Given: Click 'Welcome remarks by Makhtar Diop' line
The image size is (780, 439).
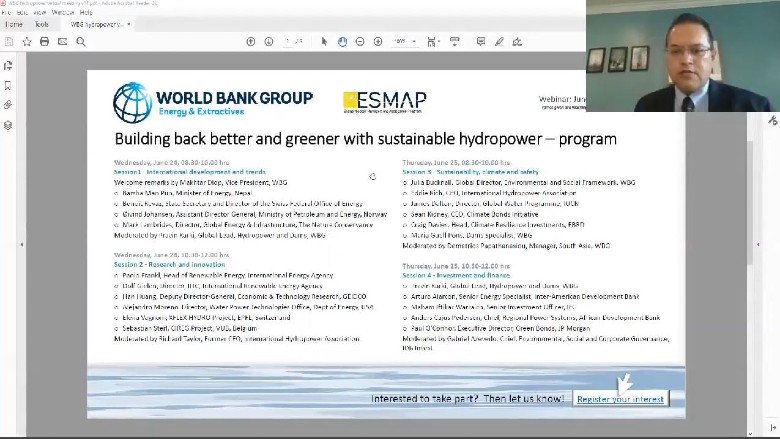Looking at the screenshot, I should point(200,182).
